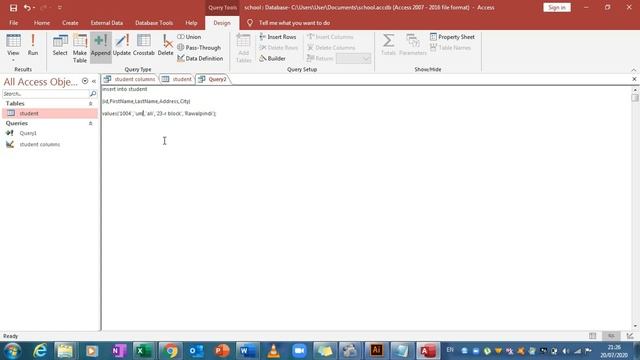Image resolution: width=640 pixels, height=360 pixels.
Task: Open View button dropdown arrow
Action: tap(13, 60)
